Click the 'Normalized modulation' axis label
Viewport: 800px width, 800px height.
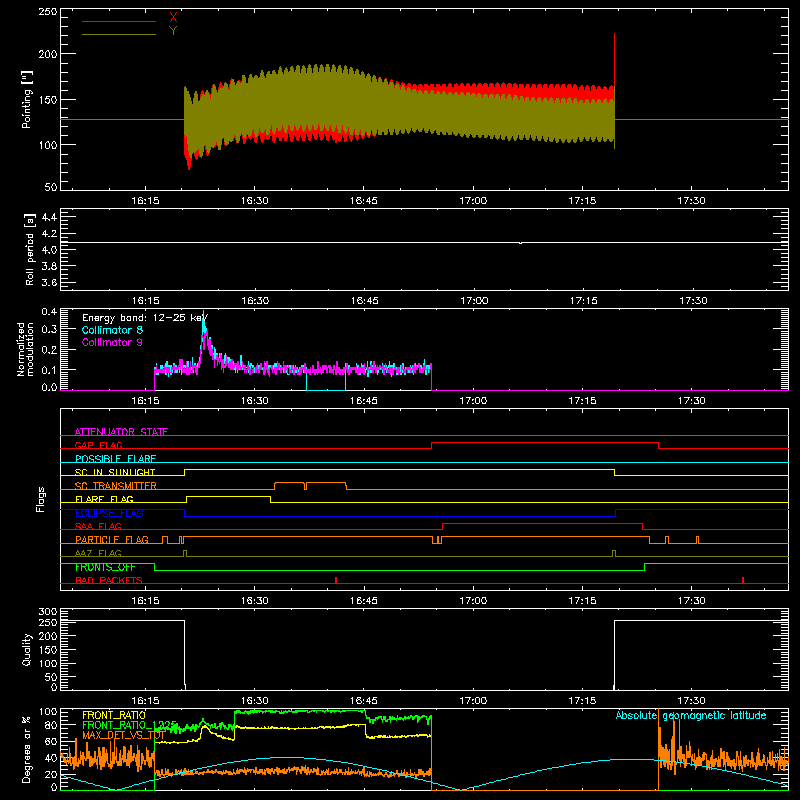[x=26, y=349]
